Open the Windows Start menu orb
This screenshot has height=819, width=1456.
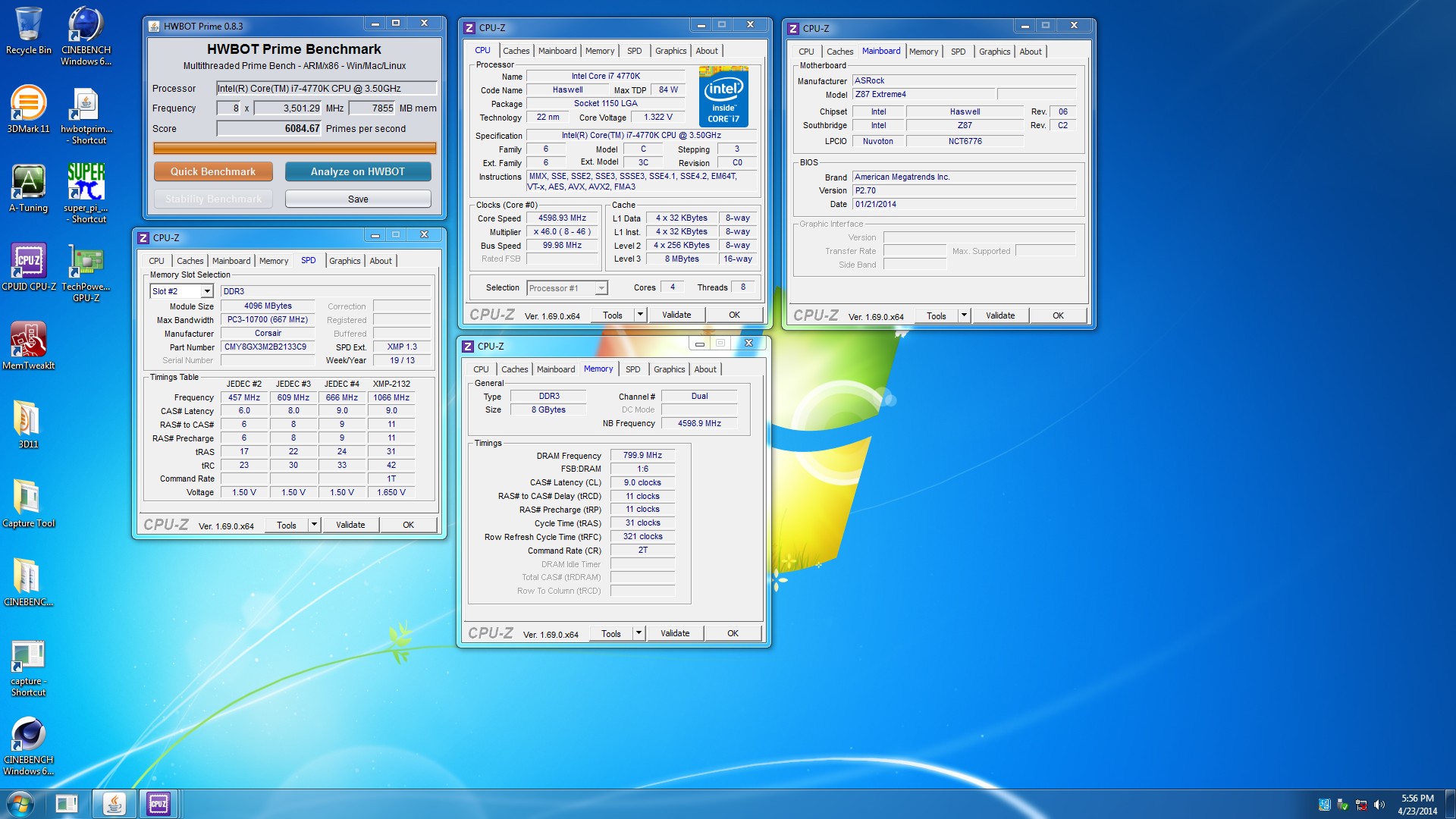point(20,804)
